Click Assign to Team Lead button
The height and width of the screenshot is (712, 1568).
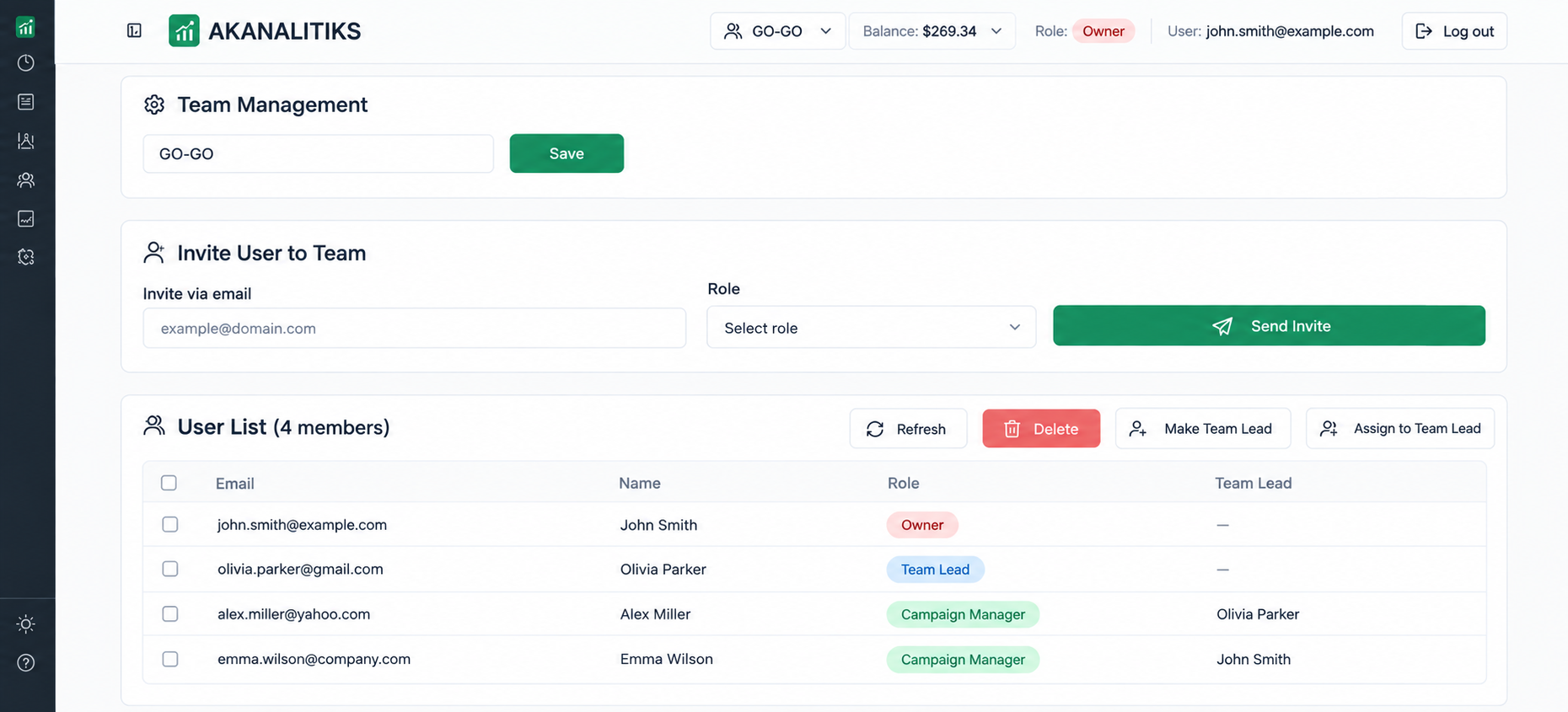pos(1400,429)
